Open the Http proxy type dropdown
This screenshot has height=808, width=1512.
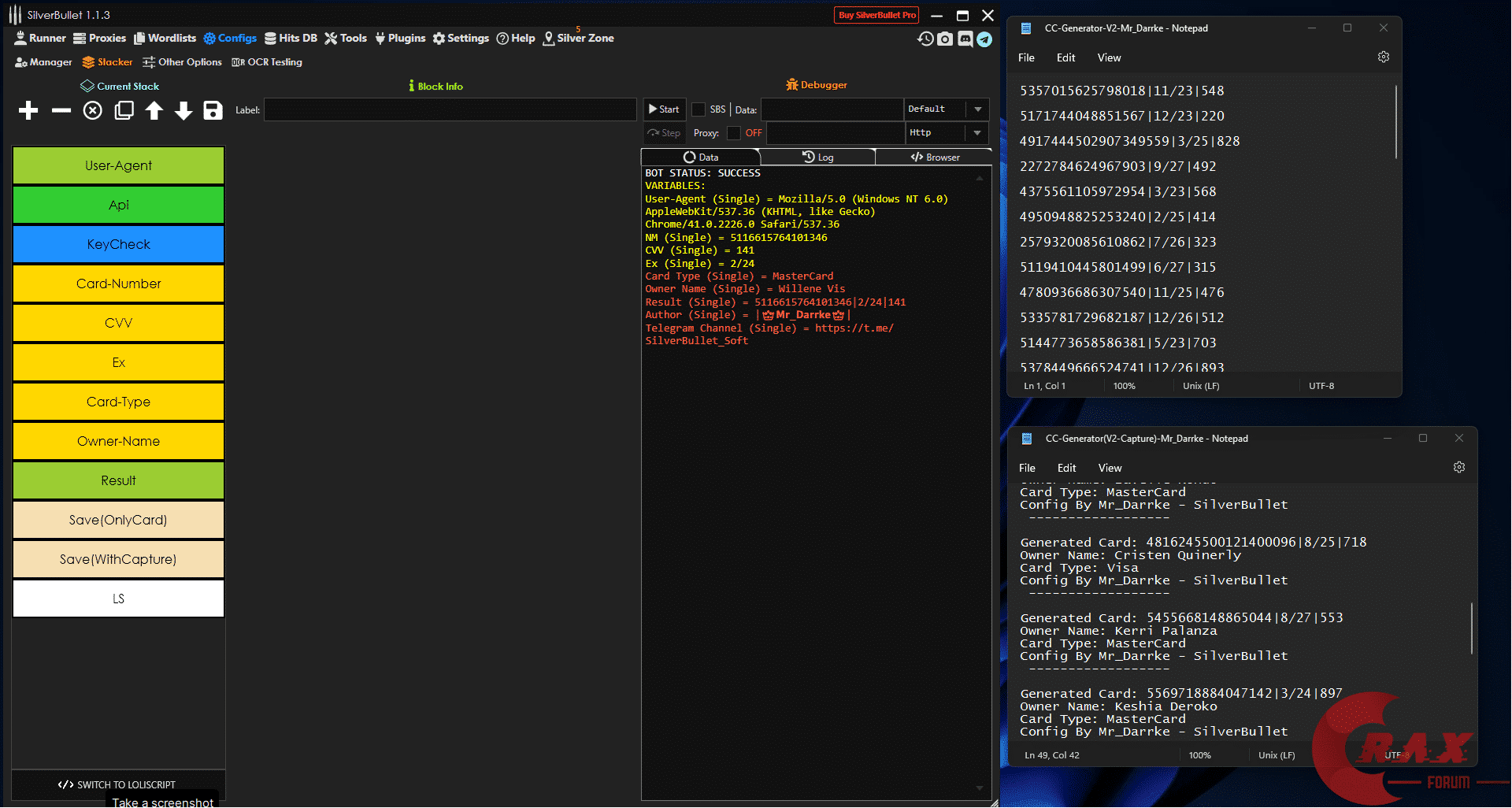coord(978,133)
